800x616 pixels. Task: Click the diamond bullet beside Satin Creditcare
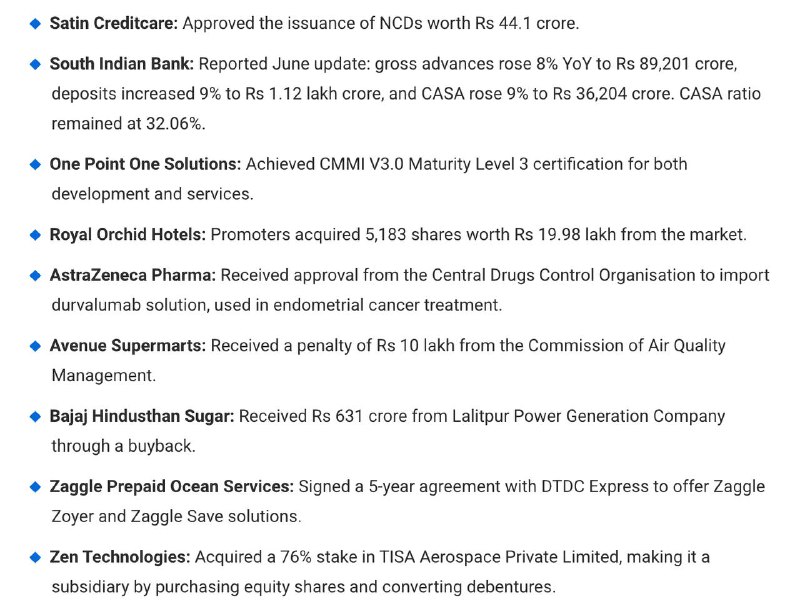click(35, 23)
